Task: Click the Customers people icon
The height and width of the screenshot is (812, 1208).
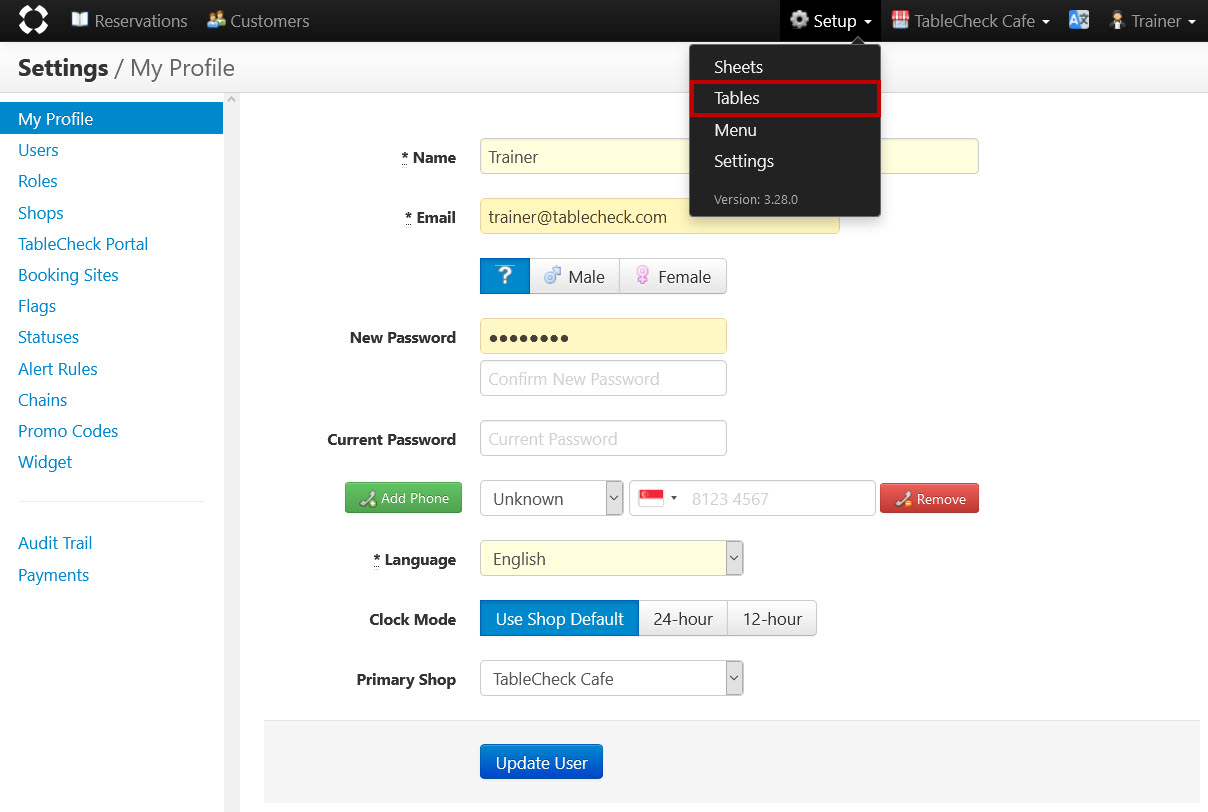Action: pos(216,20)
